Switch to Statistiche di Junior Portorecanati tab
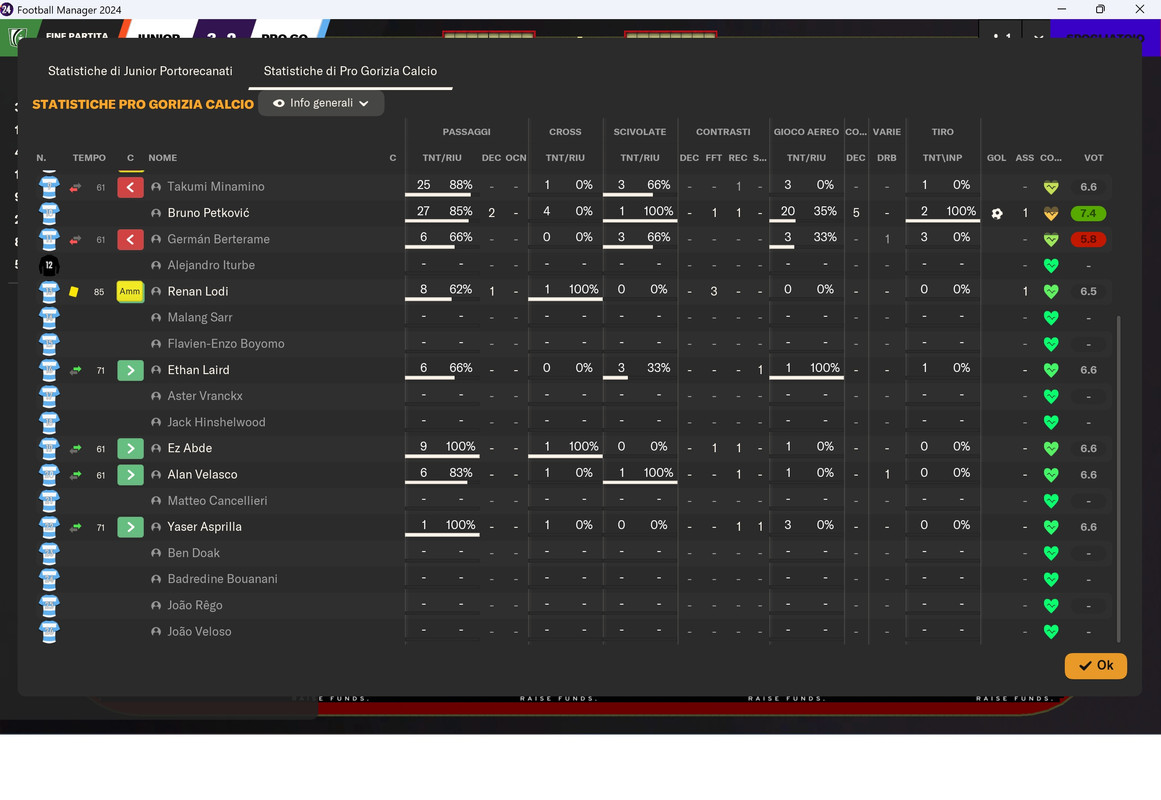 (140, 71)
